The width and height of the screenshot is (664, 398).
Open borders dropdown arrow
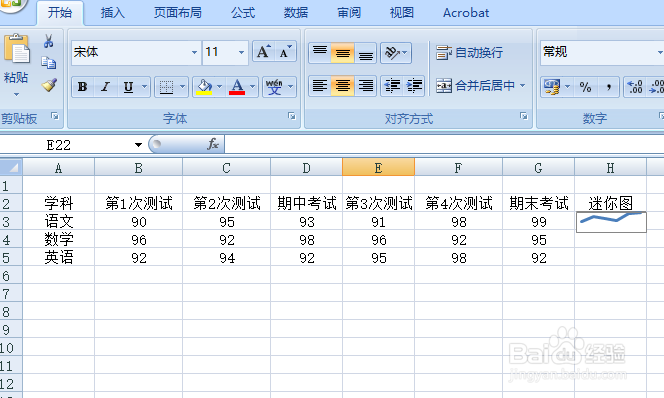(183, 87)
